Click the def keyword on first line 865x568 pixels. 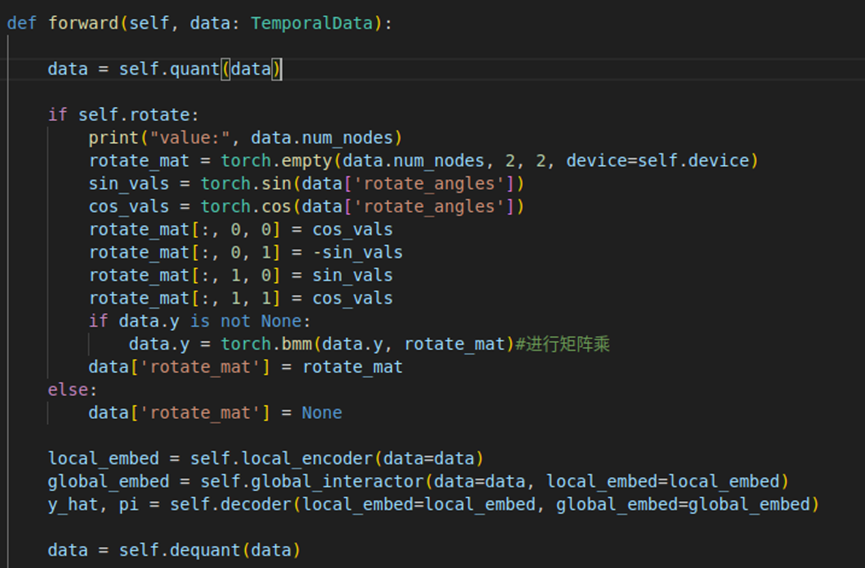(x=22, y=22)
